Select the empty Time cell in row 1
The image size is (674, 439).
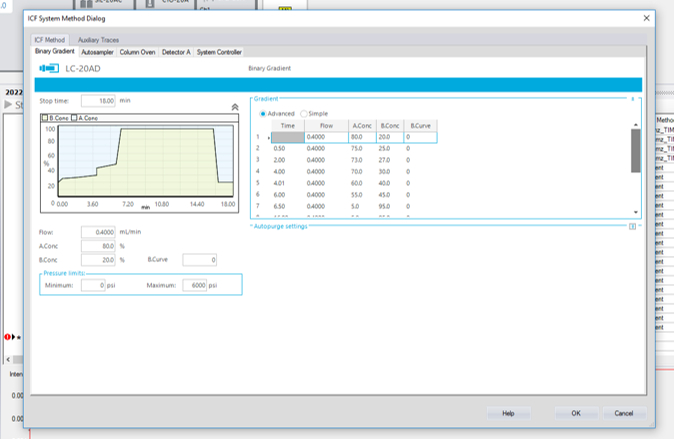pyautogui.click(x=288, y=137)
